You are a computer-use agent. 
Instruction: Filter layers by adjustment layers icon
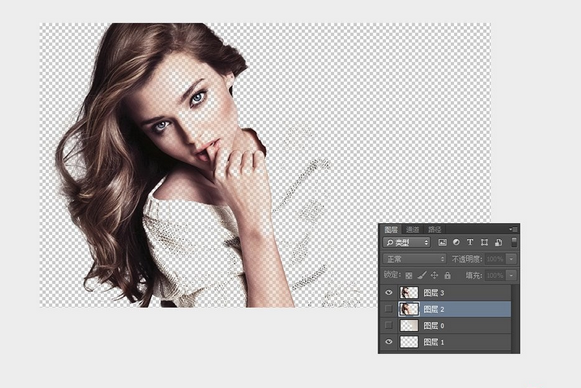coord(456,242)
